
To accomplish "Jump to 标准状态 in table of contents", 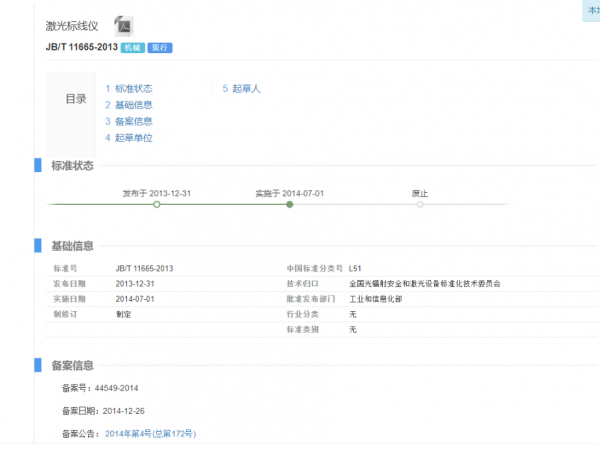I will tap(134, 89).
